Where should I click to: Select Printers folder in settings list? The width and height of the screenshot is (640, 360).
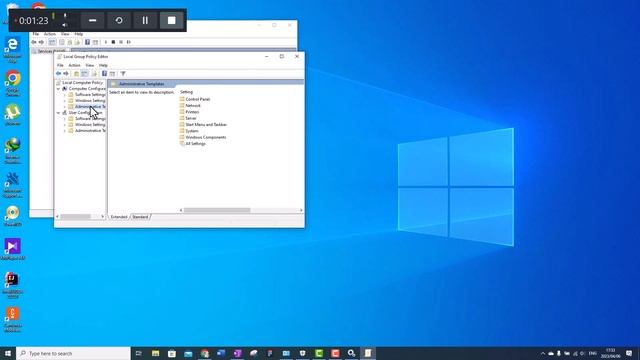click(190, 112)
